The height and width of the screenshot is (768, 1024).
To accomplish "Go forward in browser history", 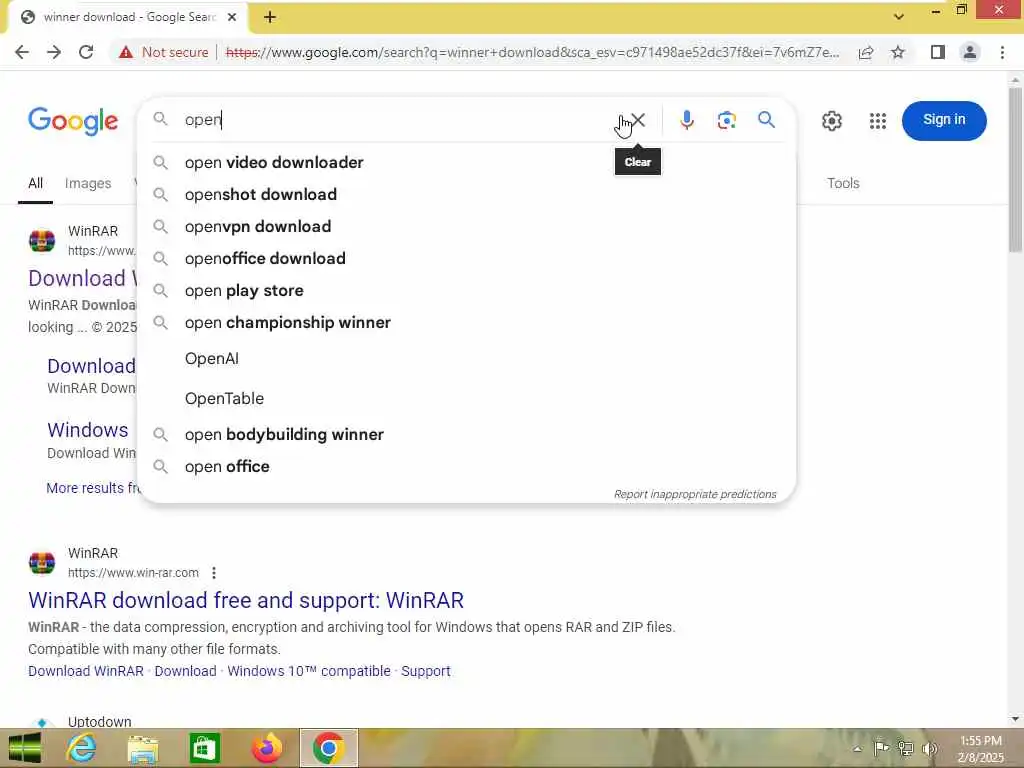I will pyautogui.click(x=54, y=52).
